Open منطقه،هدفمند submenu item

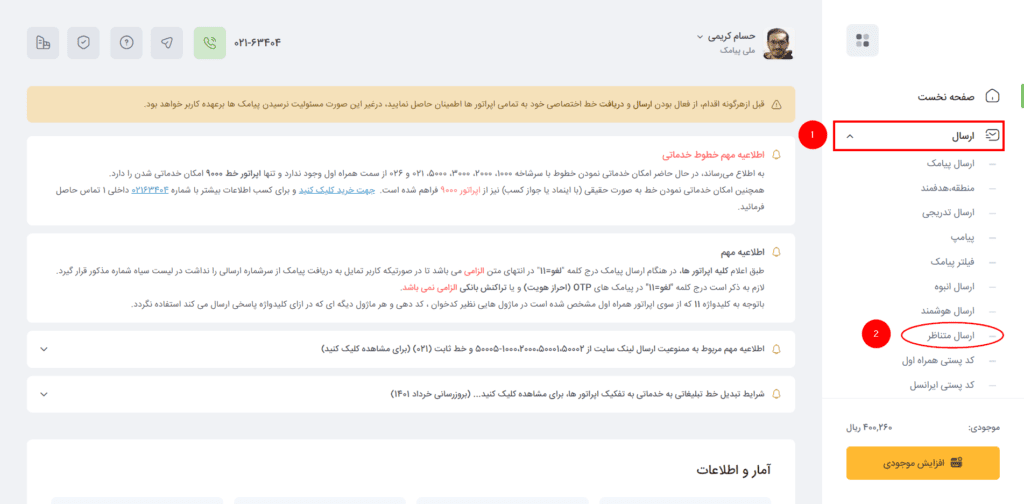coord(948,188)
